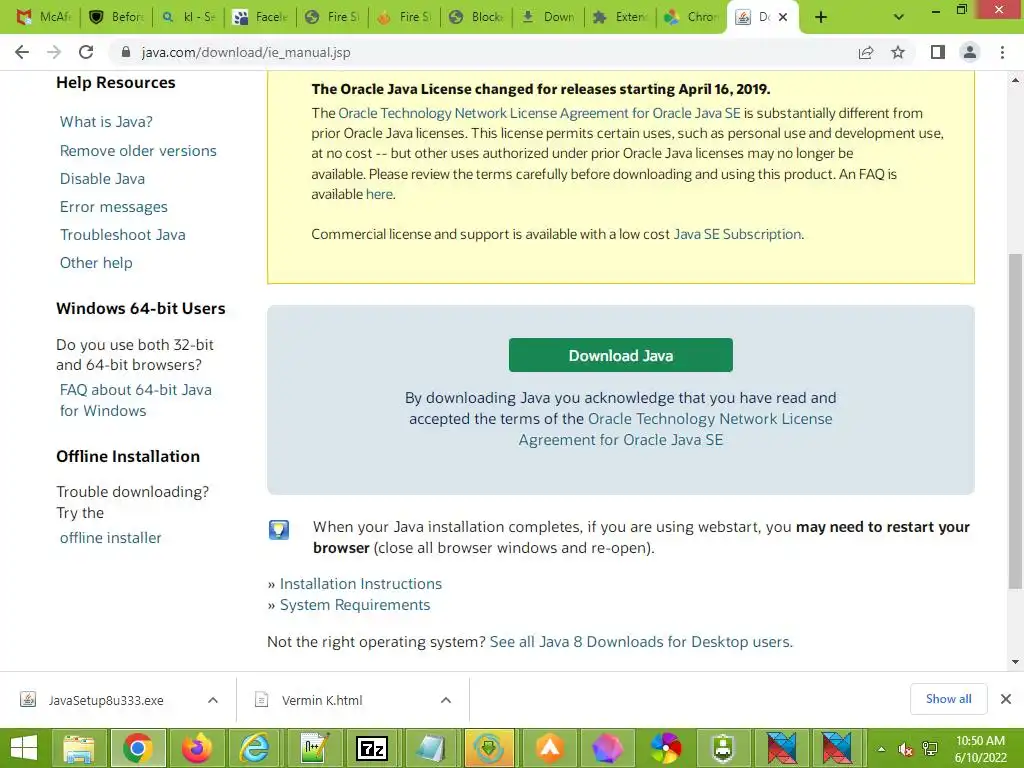
Task: Click the muted volume tray icon
Action: click(x=905, y=748)
